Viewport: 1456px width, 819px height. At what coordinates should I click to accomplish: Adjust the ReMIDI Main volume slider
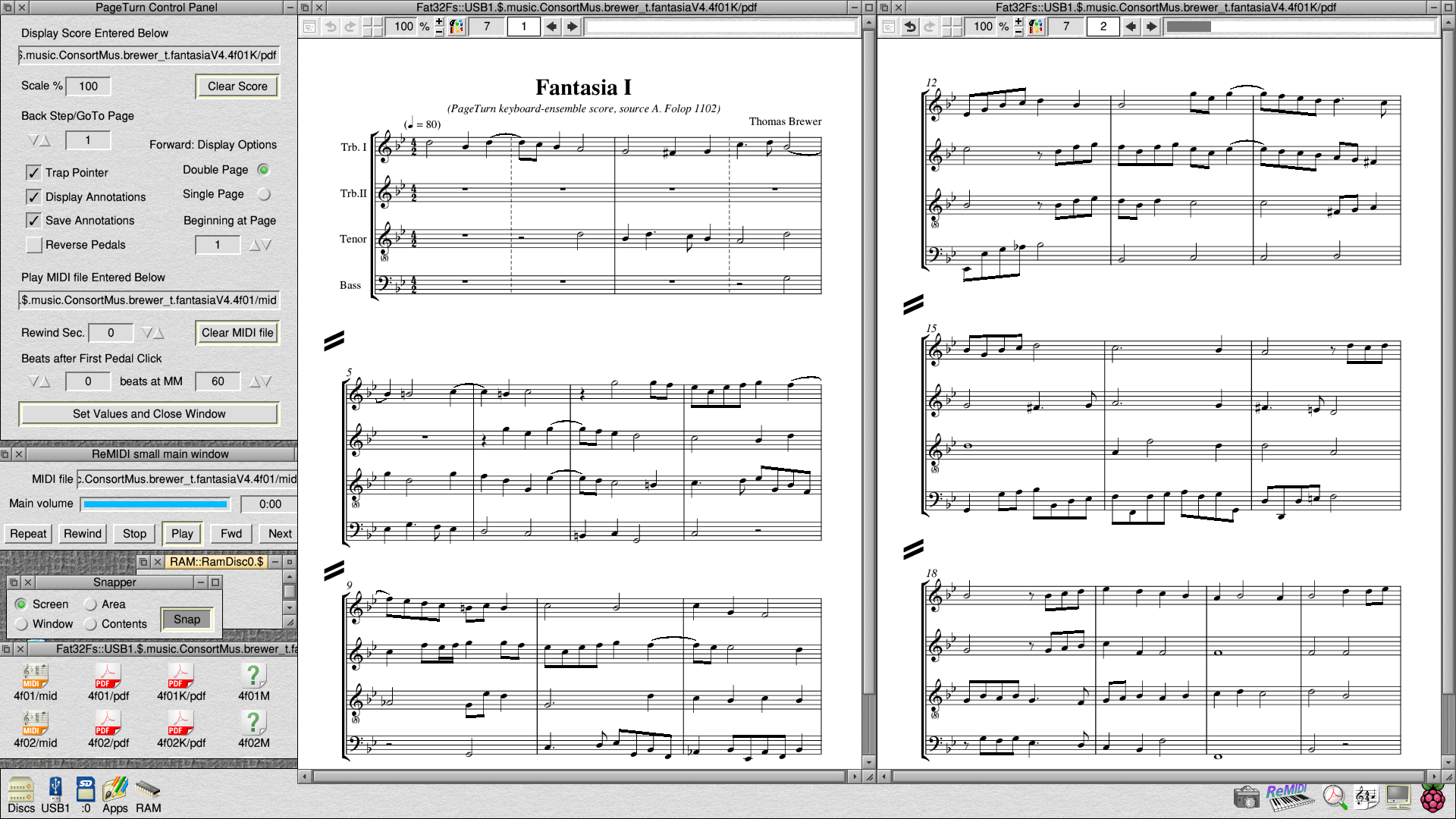point(155,504)
